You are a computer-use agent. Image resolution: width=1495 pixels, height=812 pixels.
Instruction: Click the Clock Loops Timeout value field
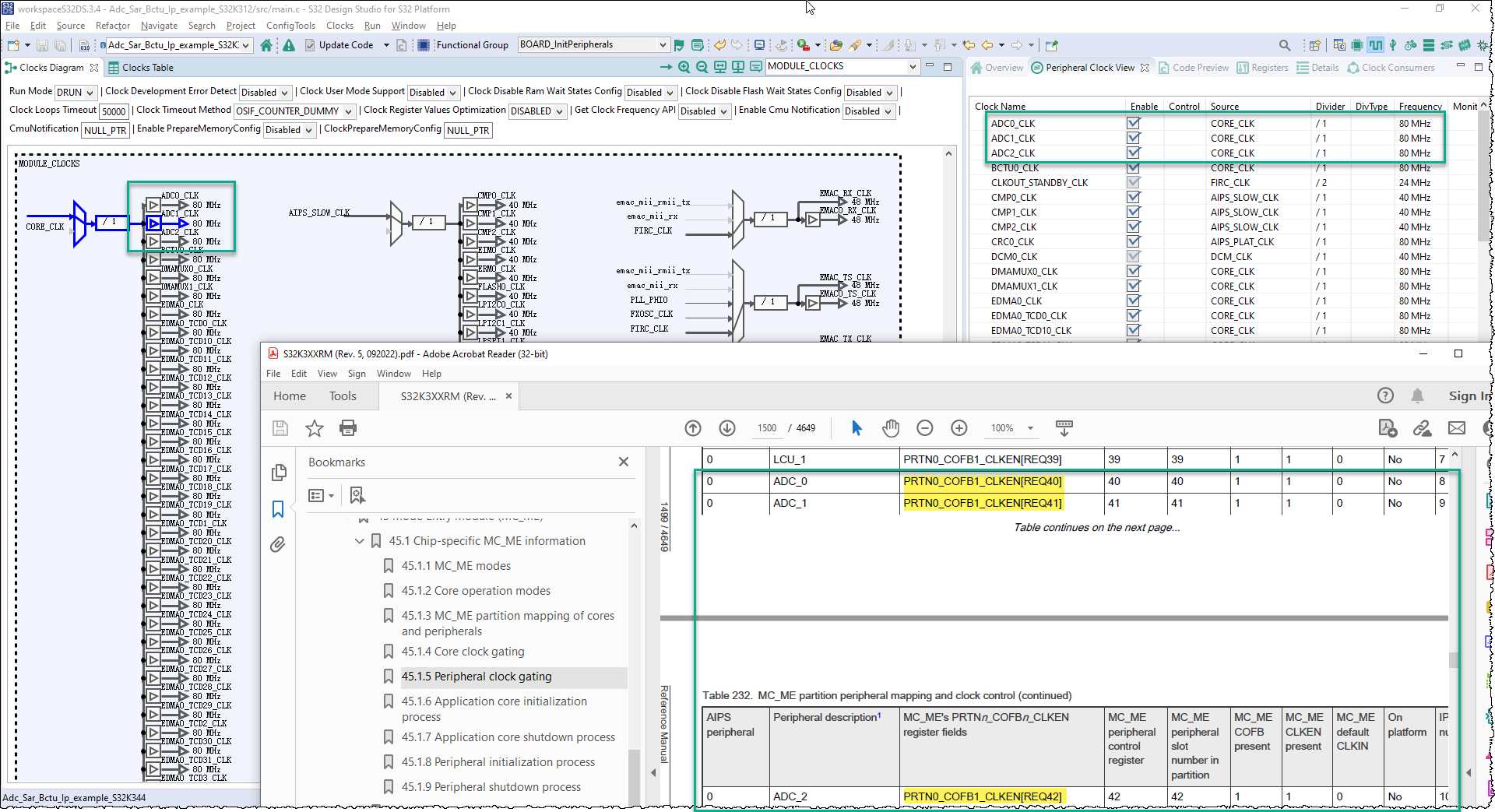pyautogui.click(x=113, y=111)
